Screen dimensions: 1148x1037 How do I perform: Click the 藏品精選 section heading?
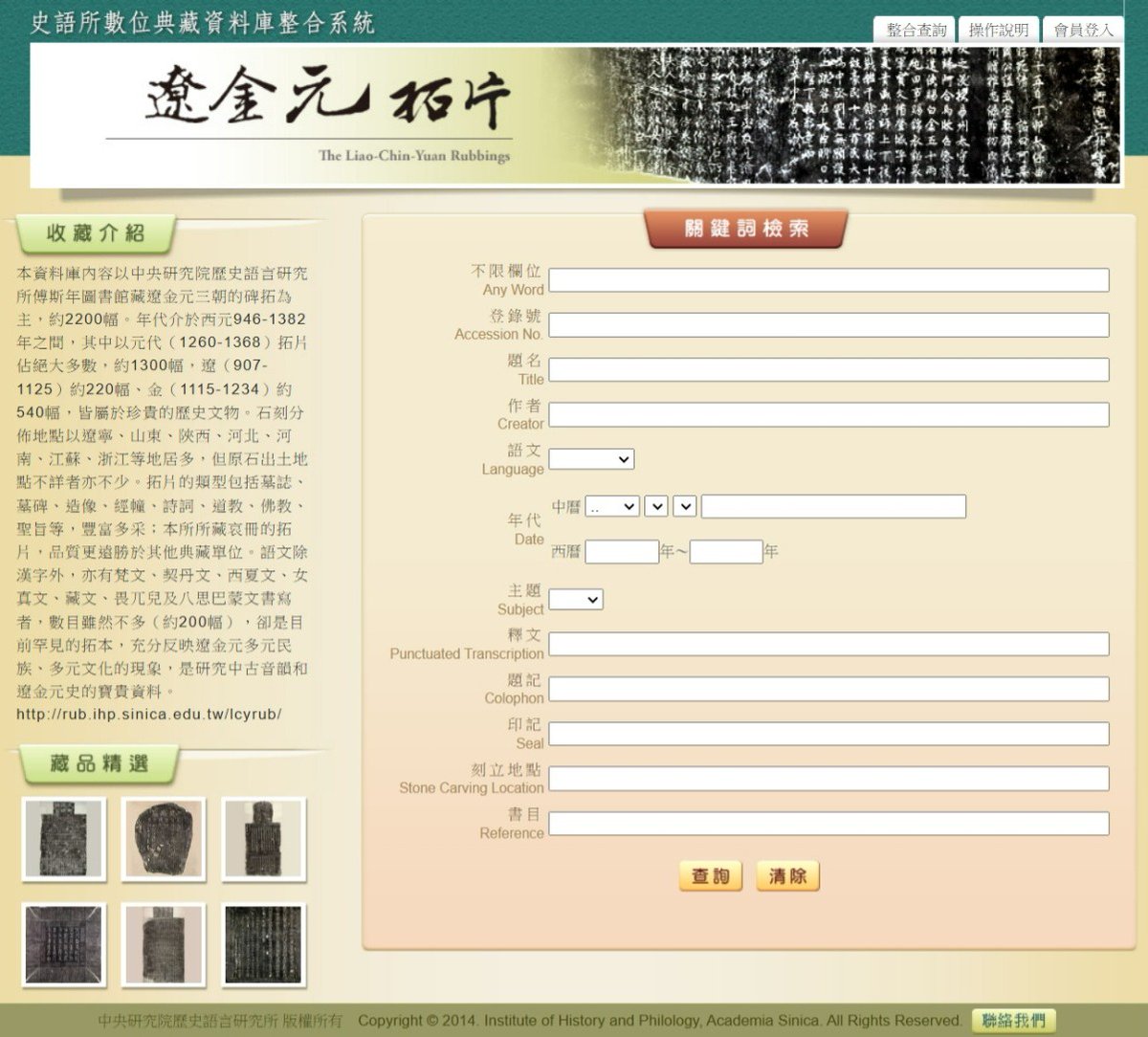99,764
